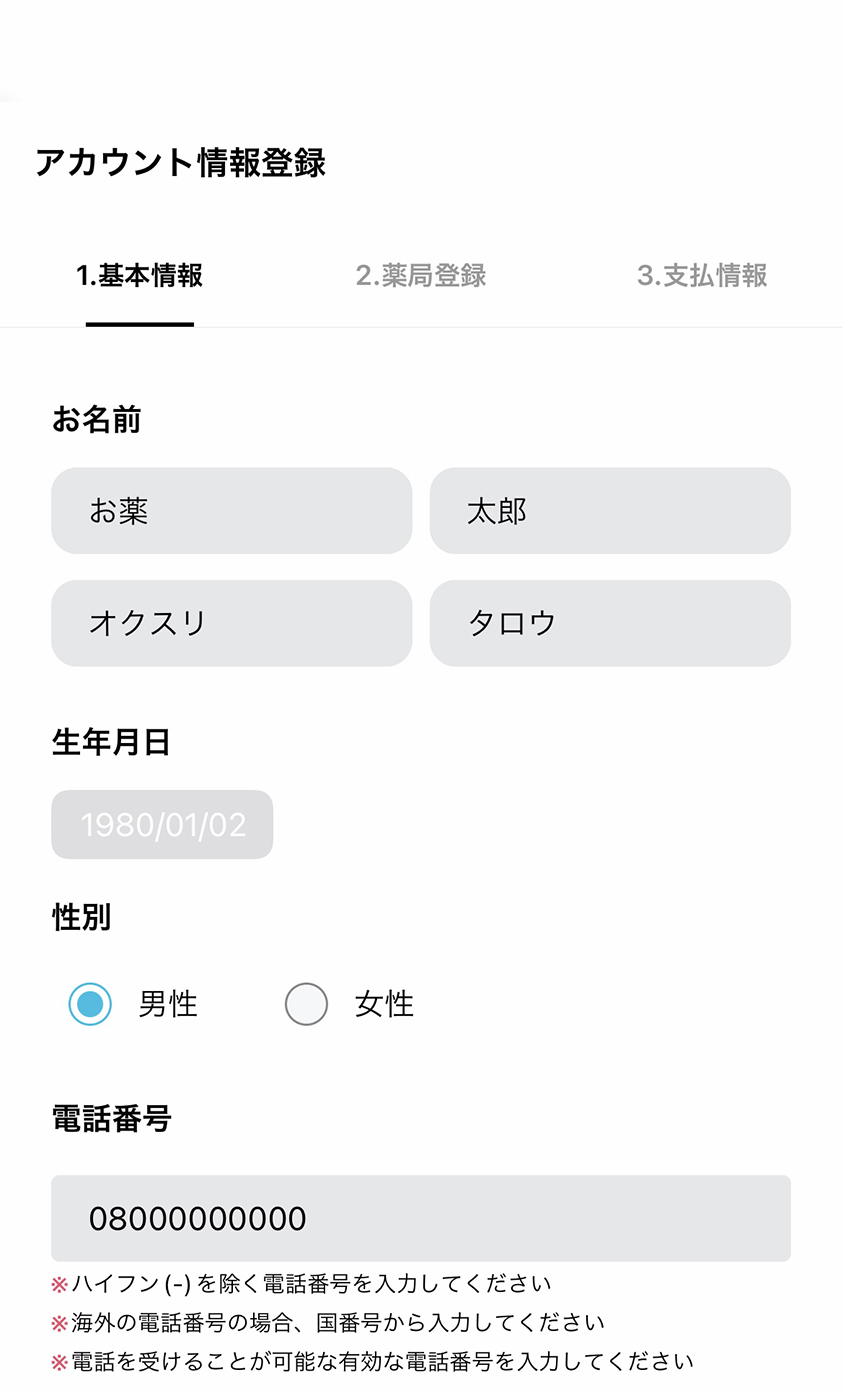Screen dimensions: 843x1393
Task: Click the 男性 label text
Action: (x=168, y=1004)
